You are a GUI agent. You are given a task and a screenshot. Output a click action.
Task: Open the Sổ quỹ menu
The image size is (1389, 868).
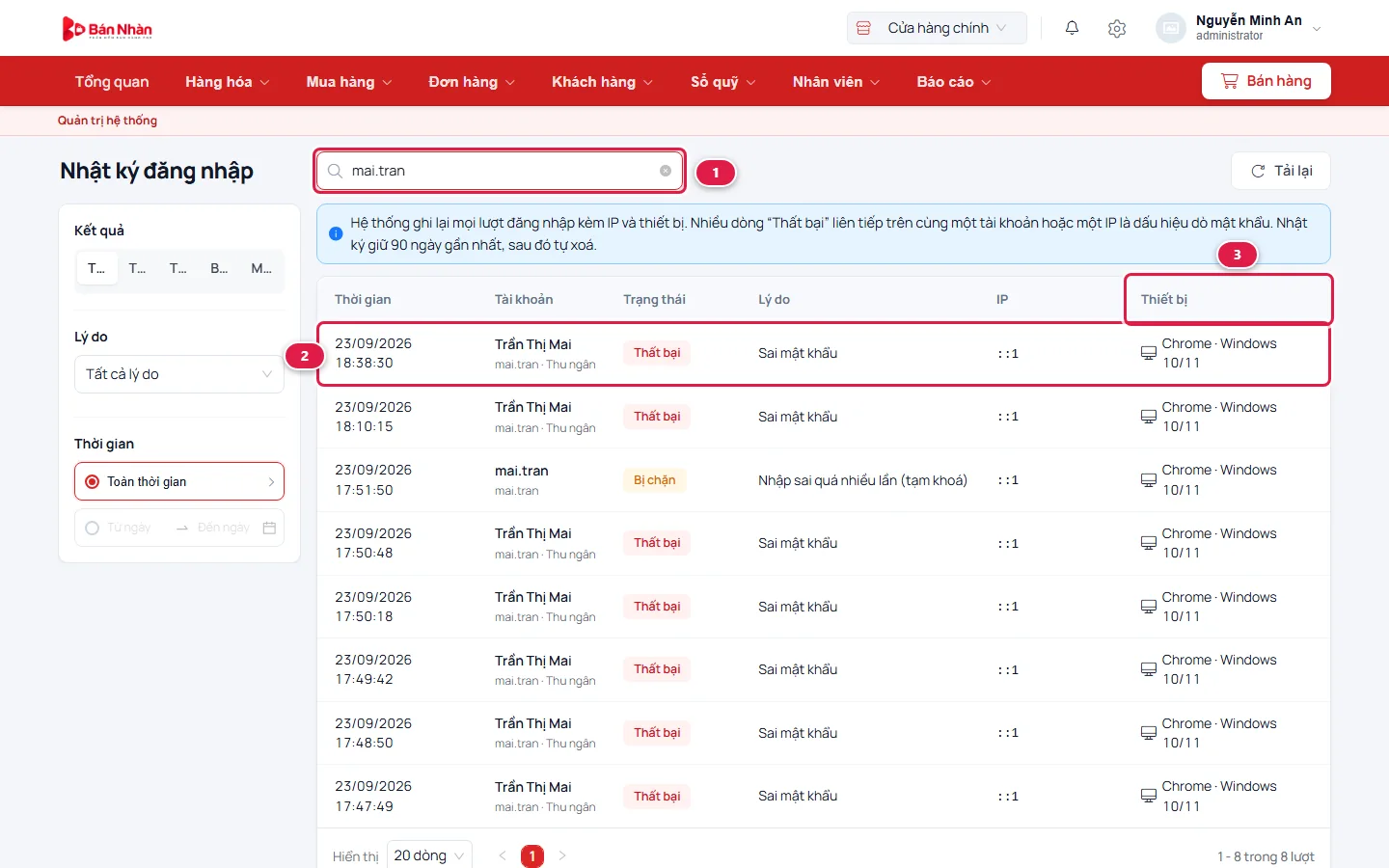pyautogui.click(x=722, y=82)
